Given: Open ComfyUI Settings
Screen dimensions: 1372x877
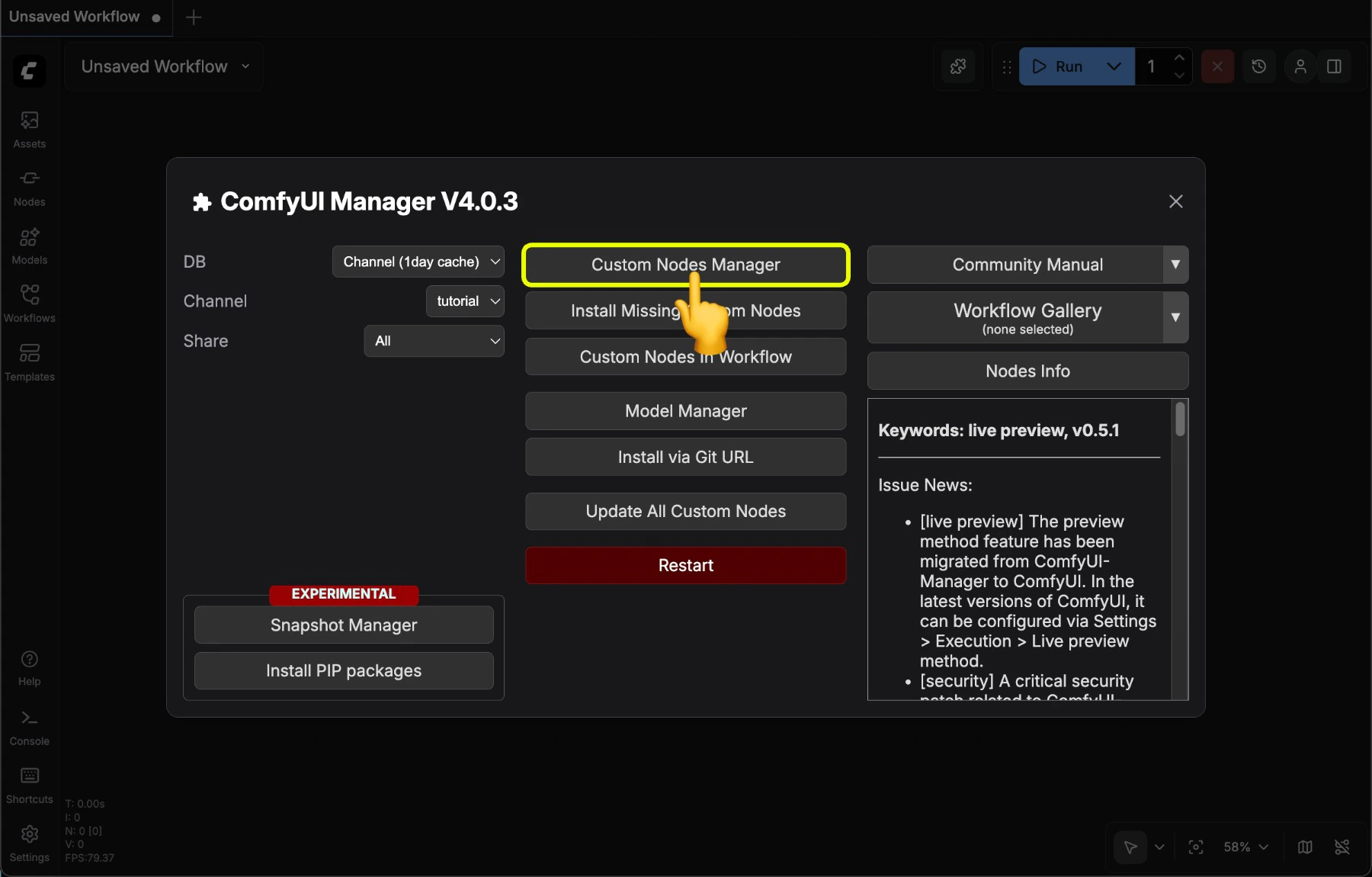Looking at the screenshot, I should [29, 841].
